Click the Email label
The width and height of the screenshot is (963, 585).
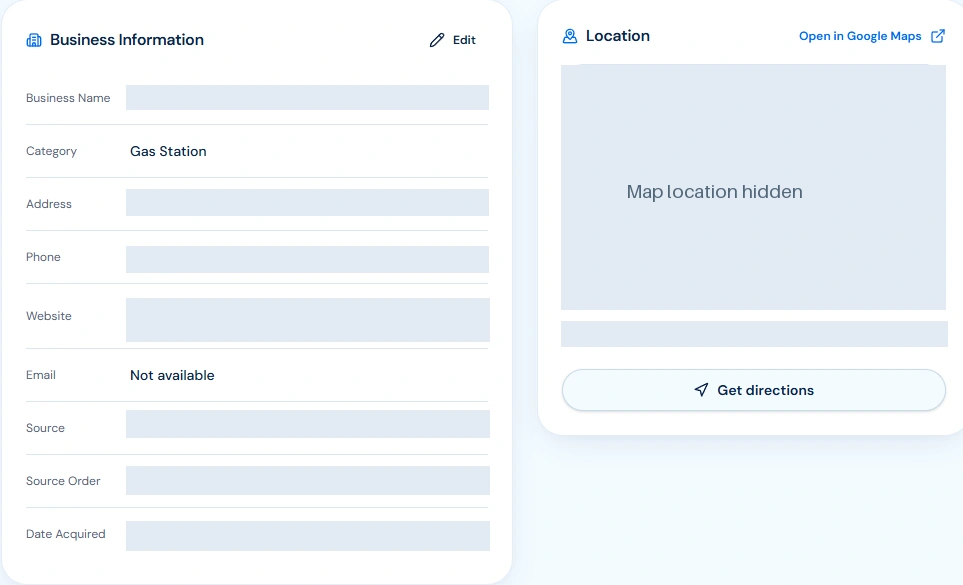coord(41,374)
